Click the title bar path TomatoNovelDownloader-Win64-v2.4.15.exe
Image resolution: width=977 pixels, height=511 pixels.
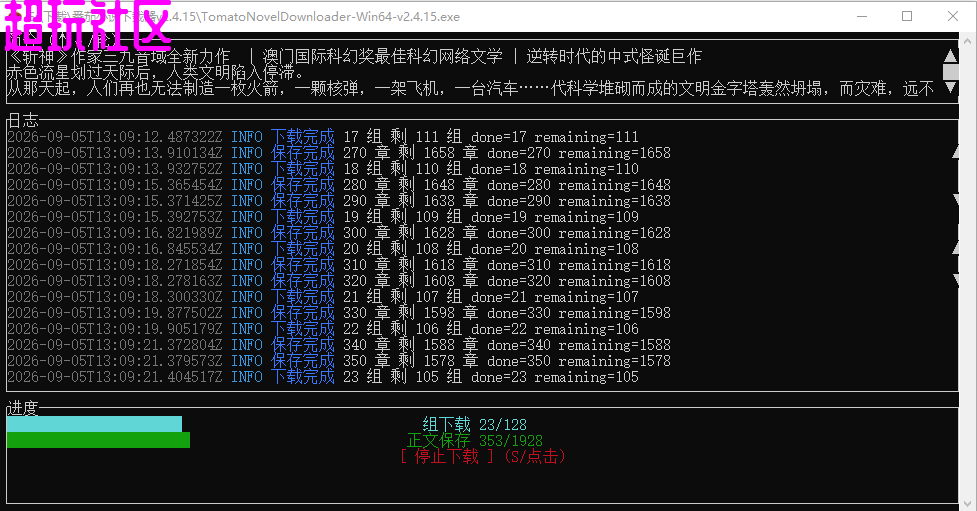tap(330, 17)
